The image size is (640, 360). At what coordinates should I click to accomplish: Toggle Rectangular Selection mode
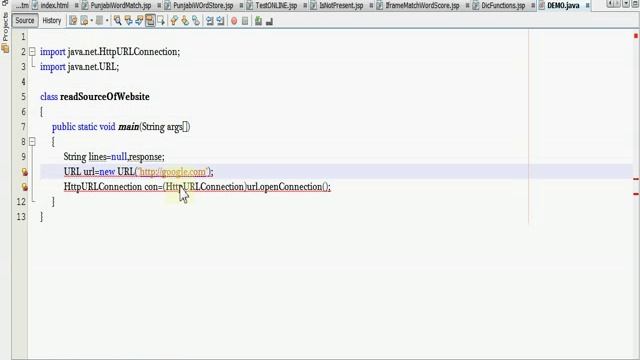click(161, 21)
